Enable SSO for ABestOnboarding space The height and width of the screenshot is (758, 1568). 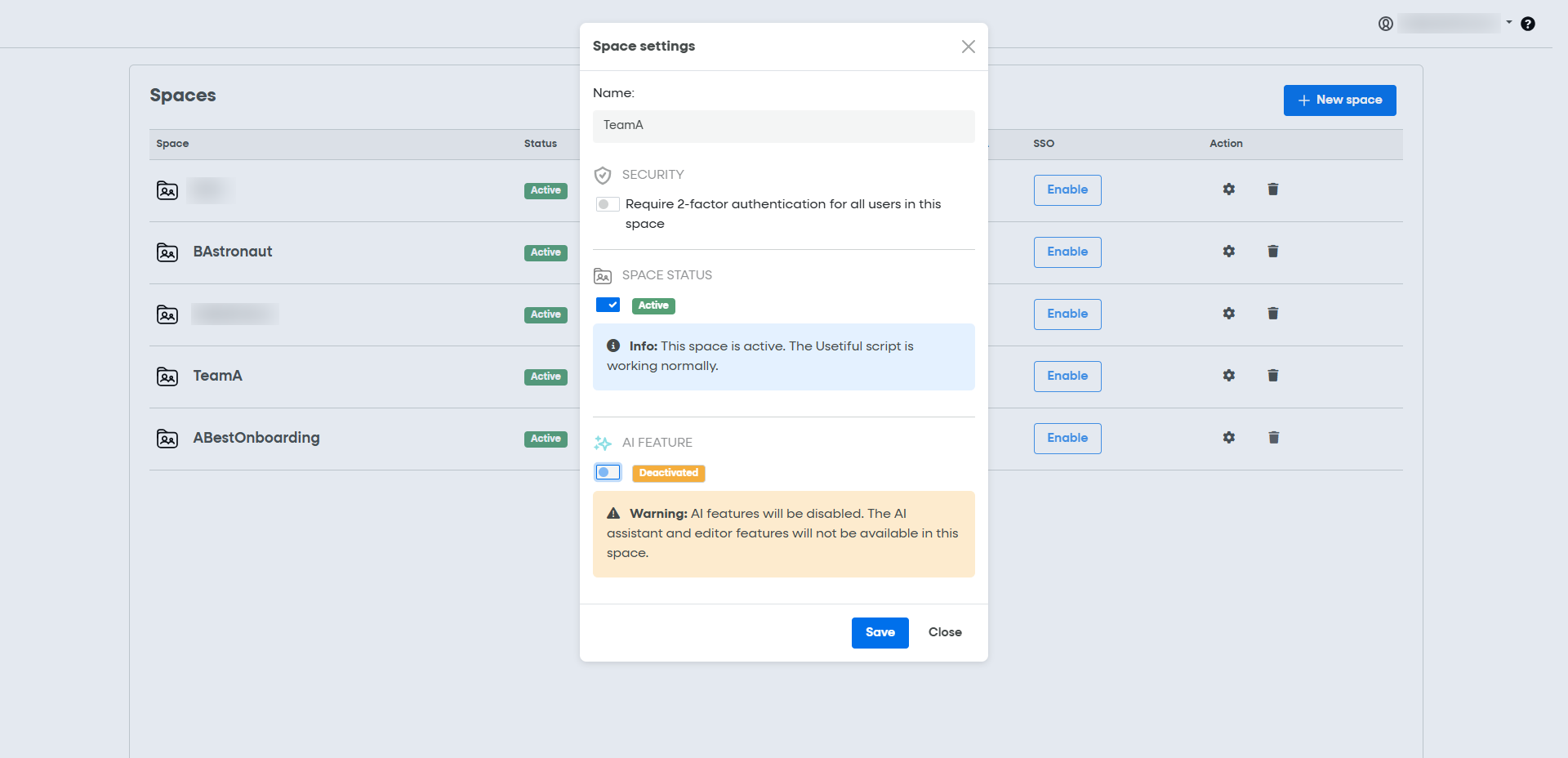click(x=1067, y=439)
